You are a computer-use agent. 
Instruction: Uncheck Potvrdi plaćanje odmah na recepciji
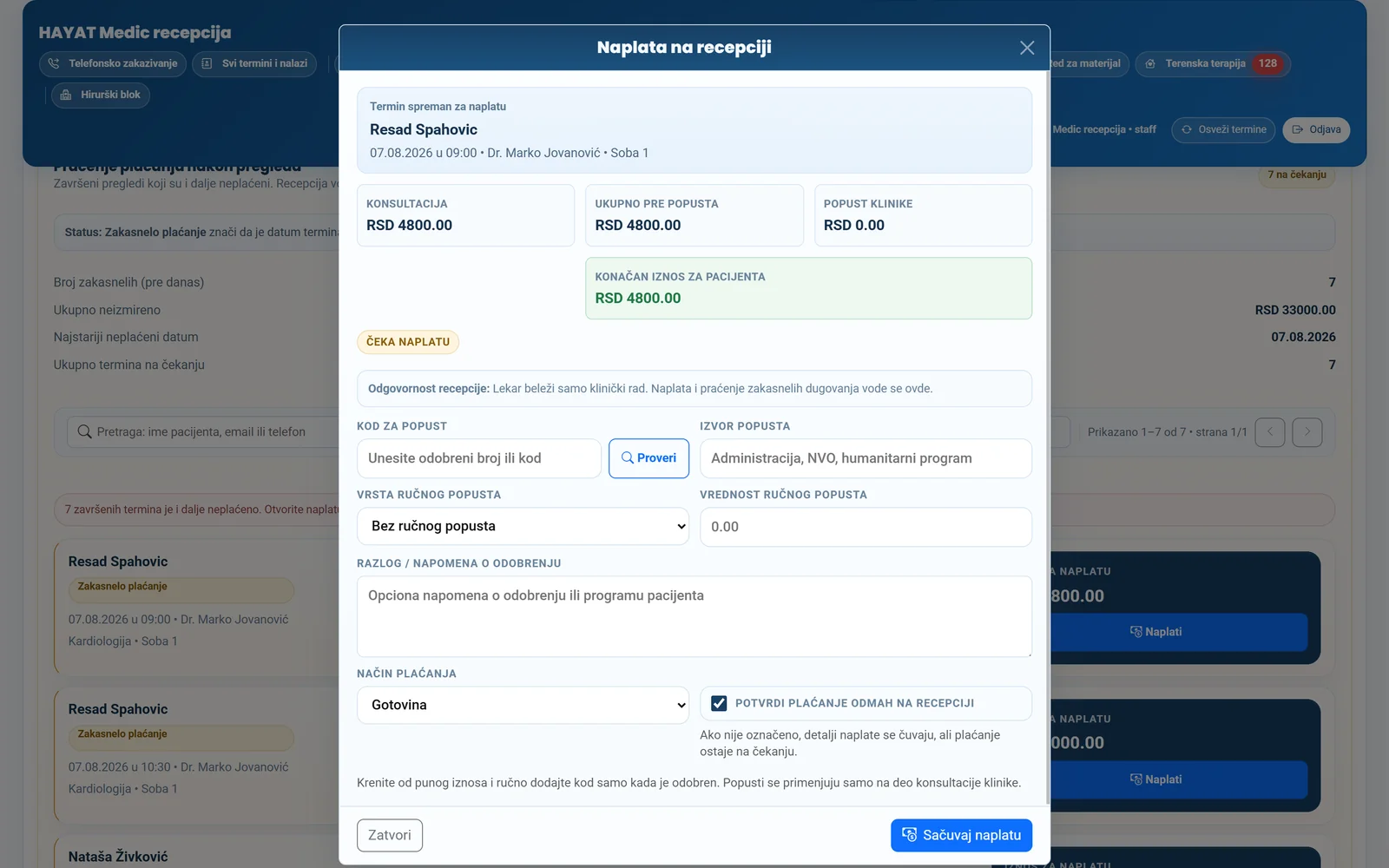tap(719, 703)
